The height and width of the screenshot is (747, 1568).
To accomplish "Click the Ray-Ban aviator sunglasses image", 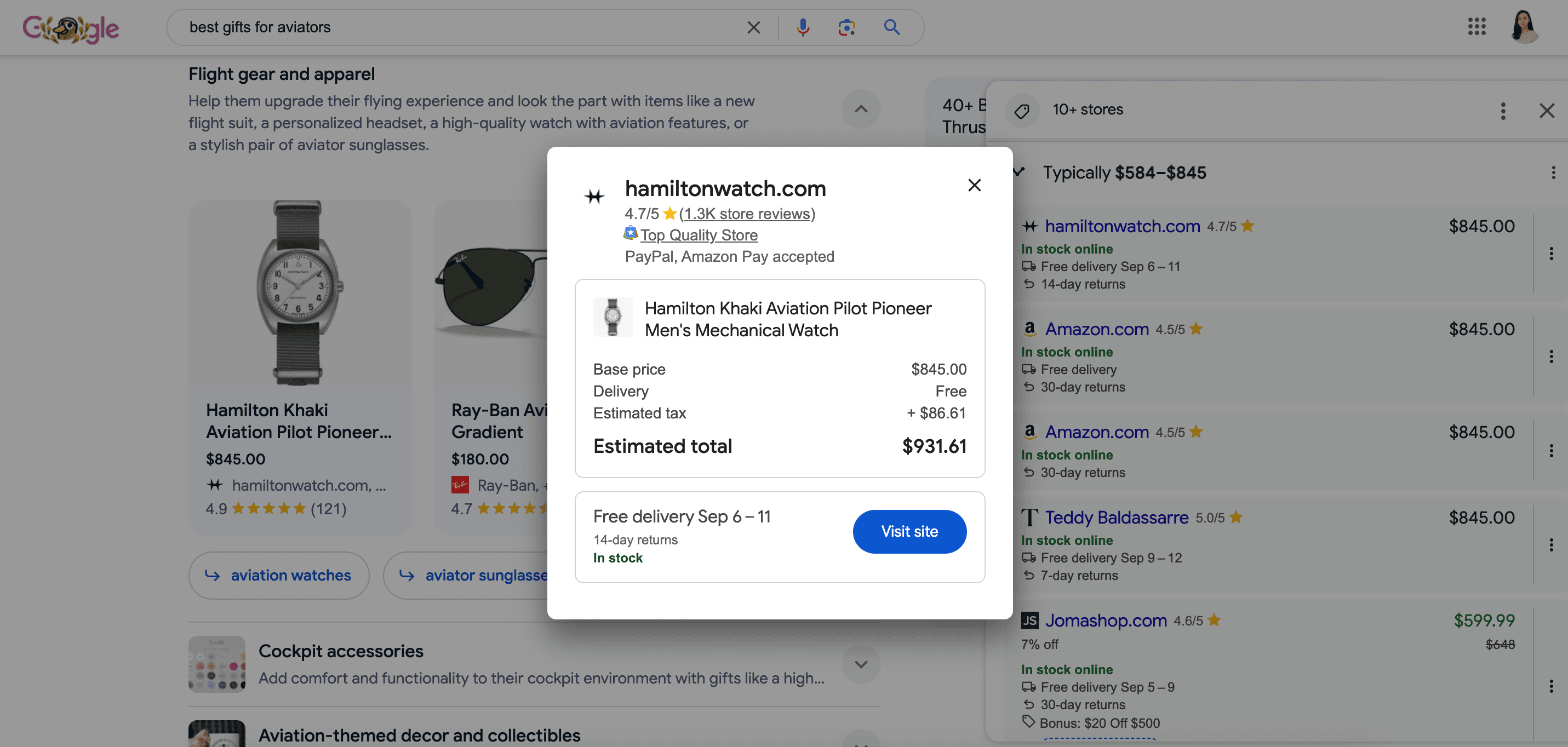I will coord(490,292).
